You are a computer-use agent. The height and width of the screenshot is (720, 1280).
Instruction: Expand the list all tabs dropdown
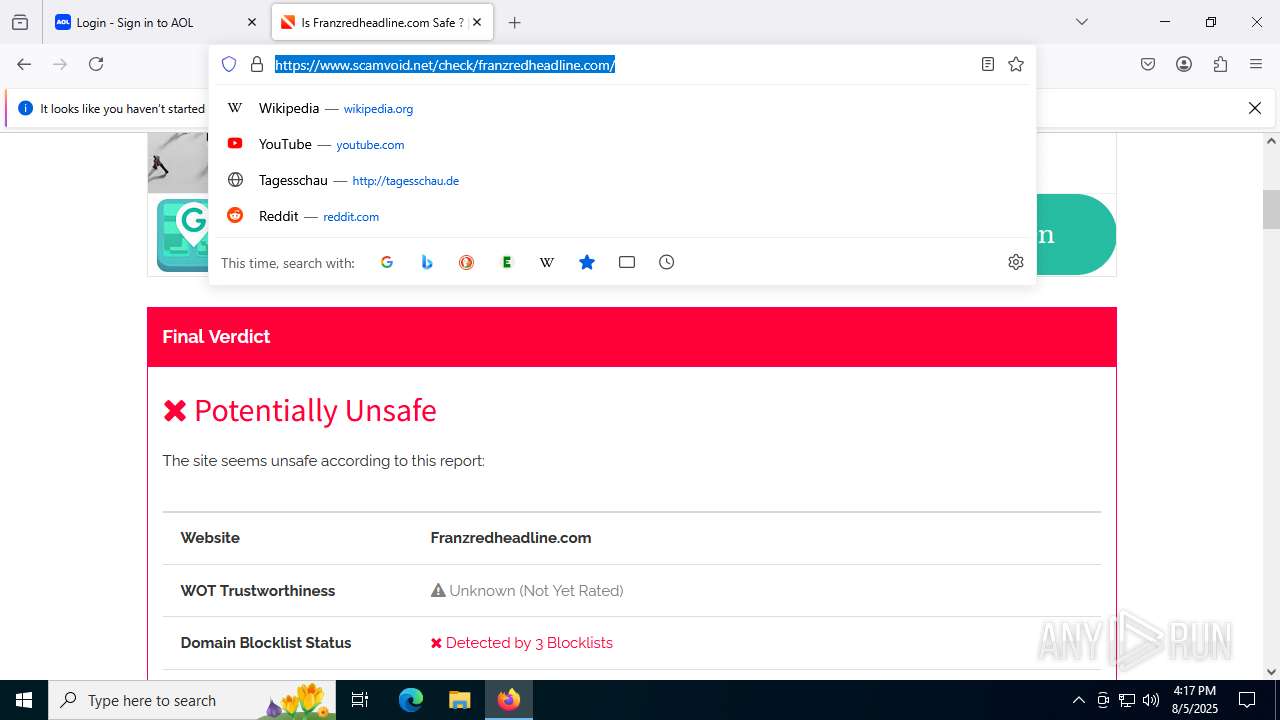(x=1082, y=22)
